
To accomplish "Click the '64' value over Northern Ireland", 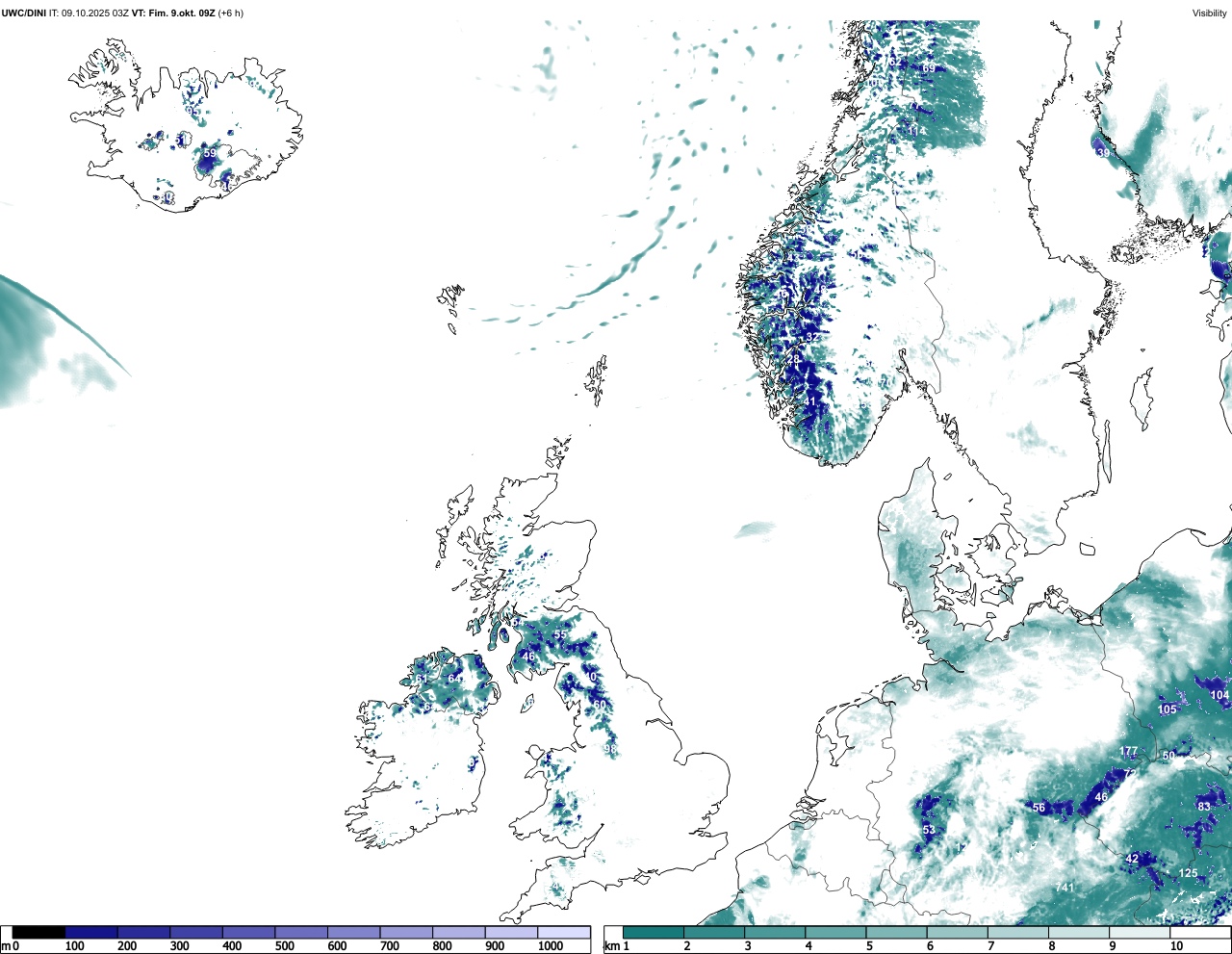I will (x=453, y=679).
